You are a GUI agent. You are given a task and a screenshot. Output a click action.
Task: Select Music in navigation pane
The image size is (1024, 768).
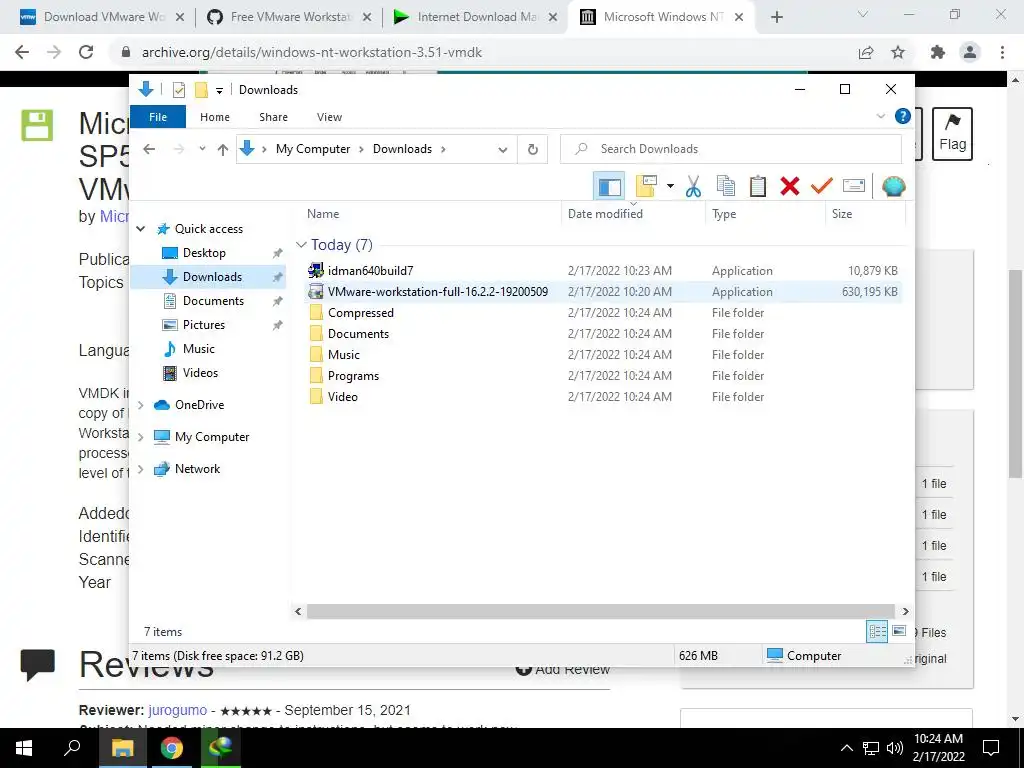(199, 349)
